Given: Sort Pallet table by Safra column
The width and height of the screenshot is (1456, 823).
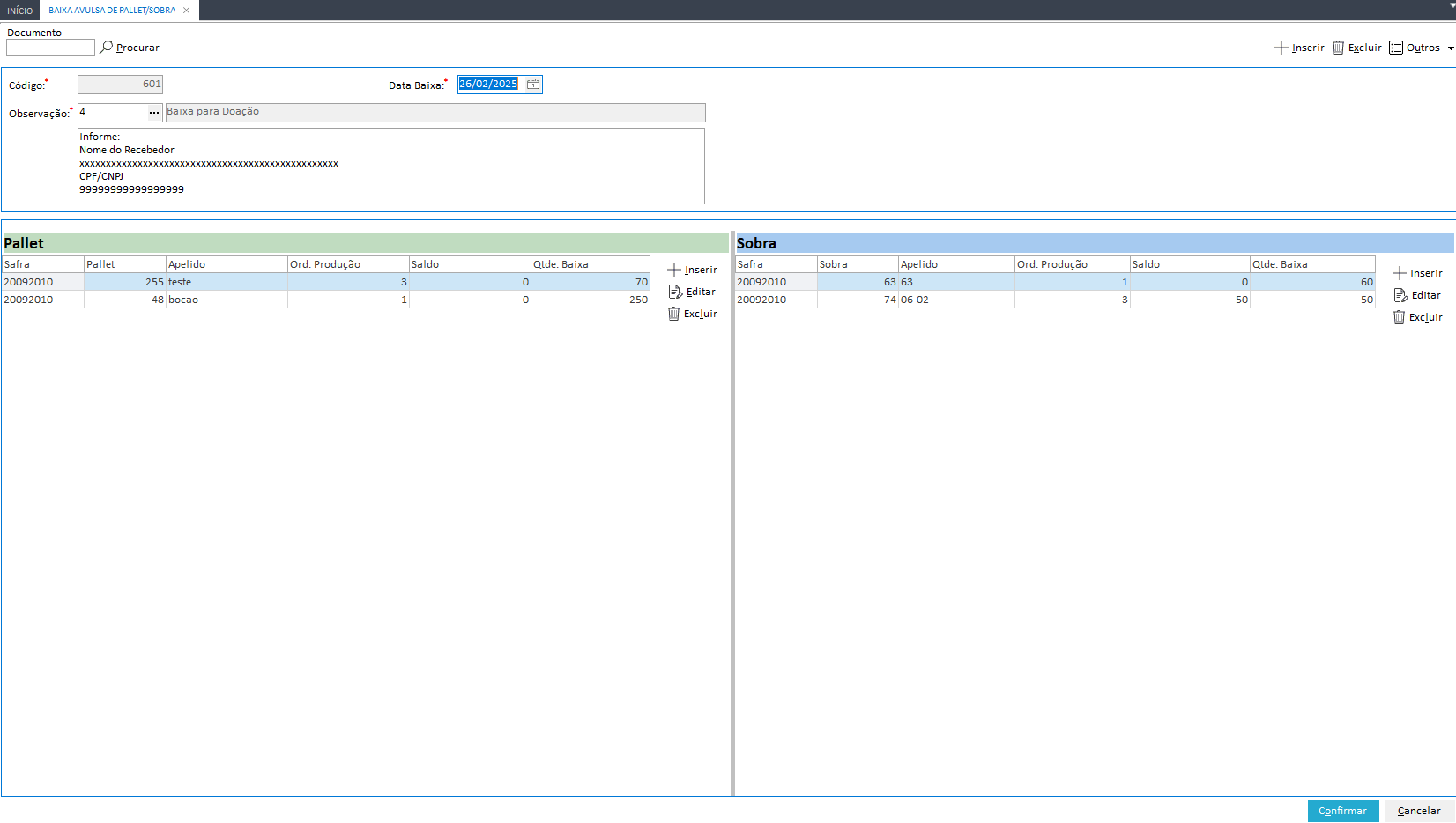Looking at the screenshot, I should click(x=43, y=264).
